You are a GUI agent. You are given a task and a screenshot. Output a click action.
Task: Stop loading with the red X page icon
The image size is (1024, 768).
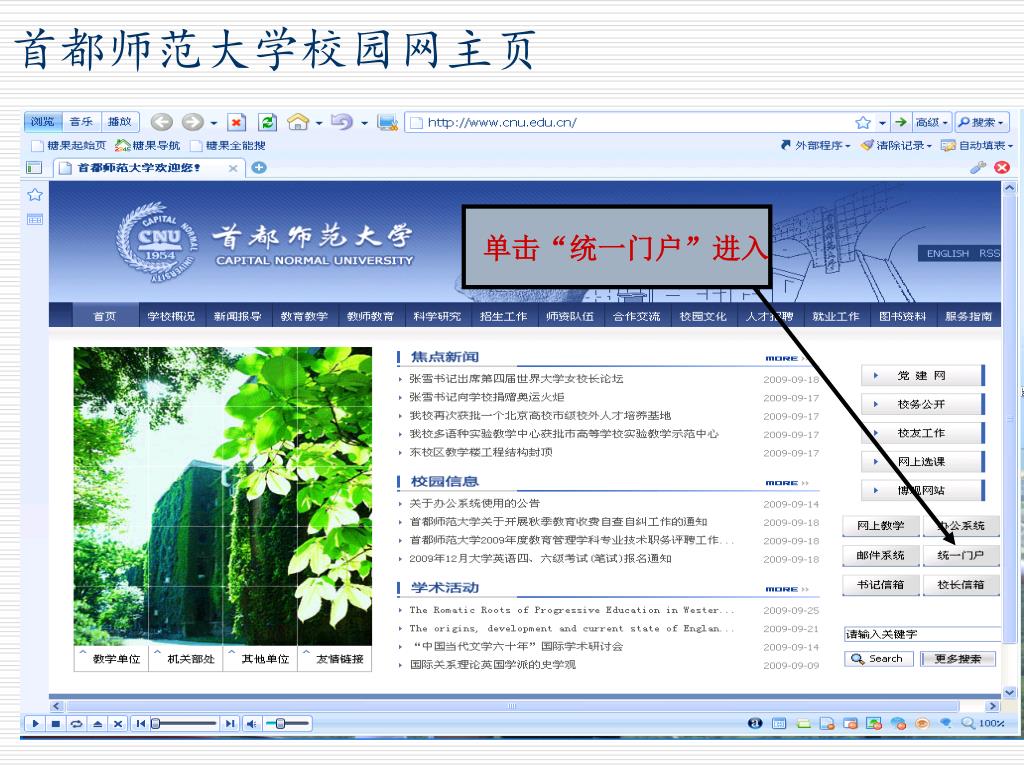click(236, 122)
